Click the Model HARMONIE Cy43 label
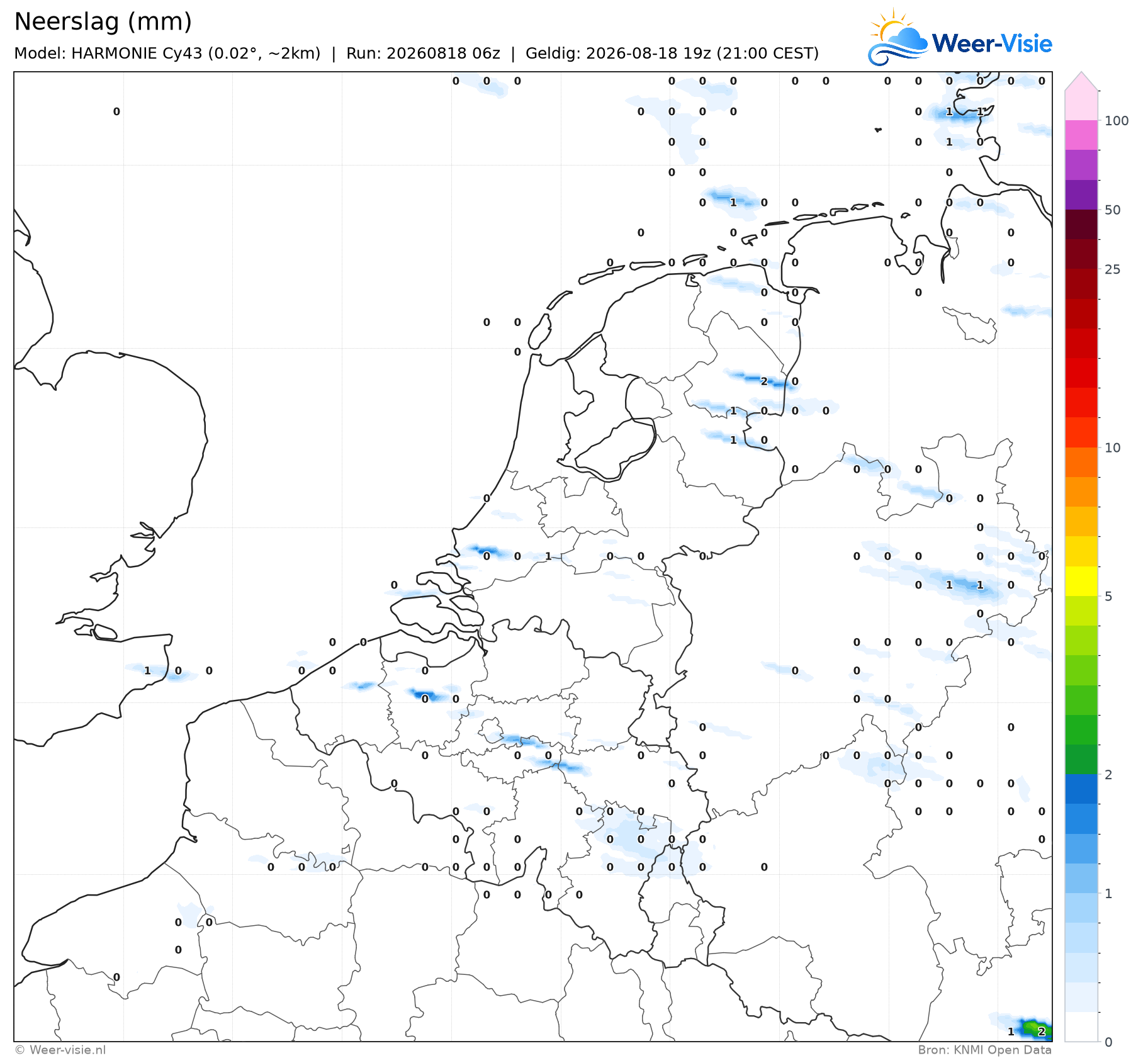The height and width of the screenshot is (1058, 1148). point(167,53)
